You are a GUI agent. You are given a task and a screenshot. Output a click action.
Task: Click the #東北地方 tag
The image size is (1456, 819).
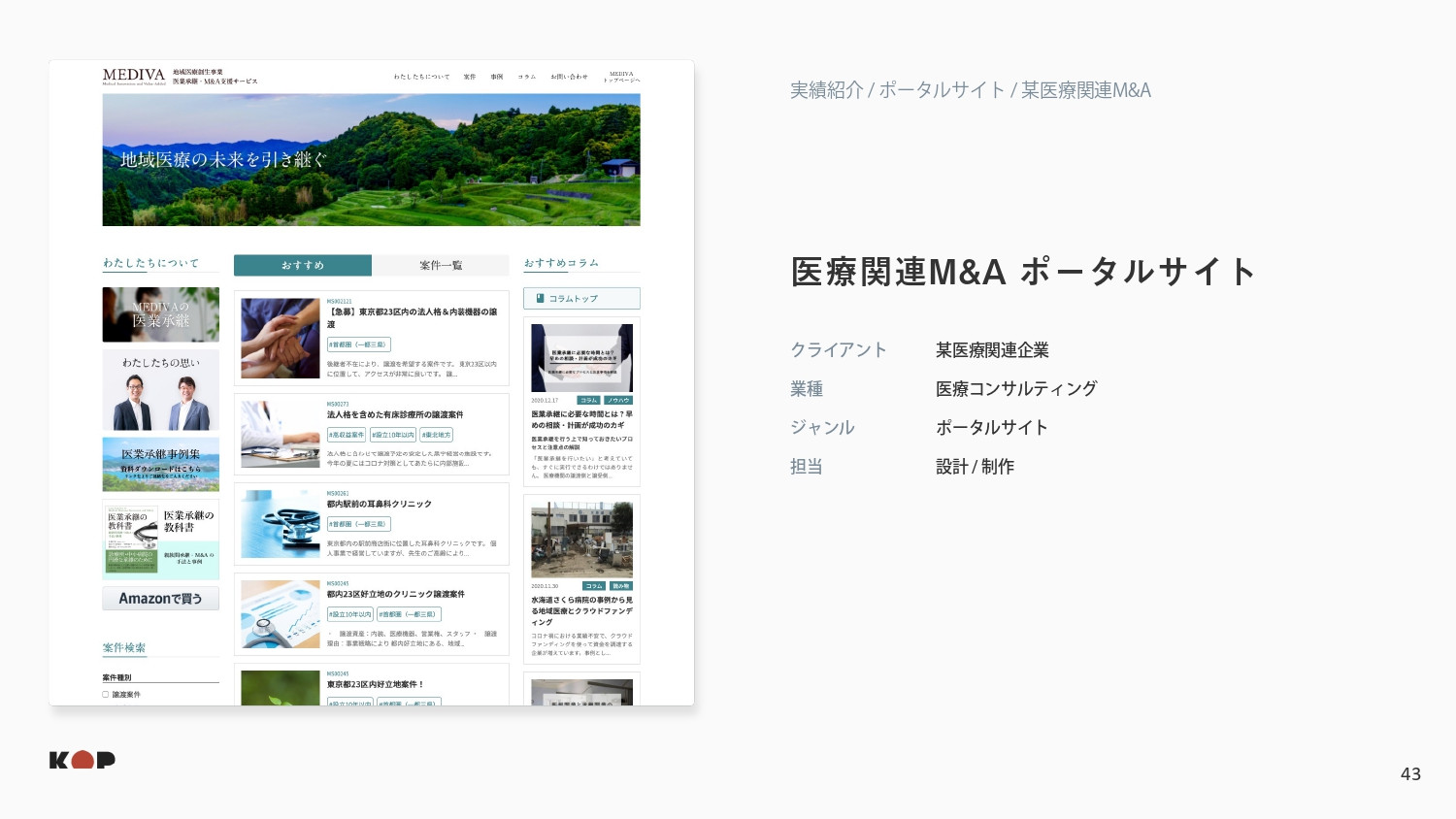tap(436, 435)
